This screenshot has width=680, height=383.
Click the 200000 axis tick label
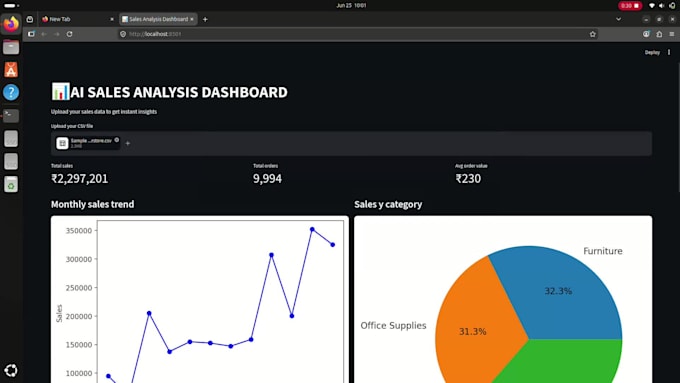pos(79,317)
